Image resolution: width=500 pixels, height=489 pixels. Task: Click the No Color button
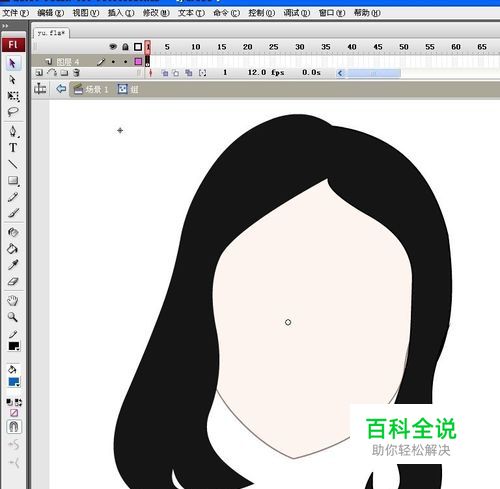point(14,413)
